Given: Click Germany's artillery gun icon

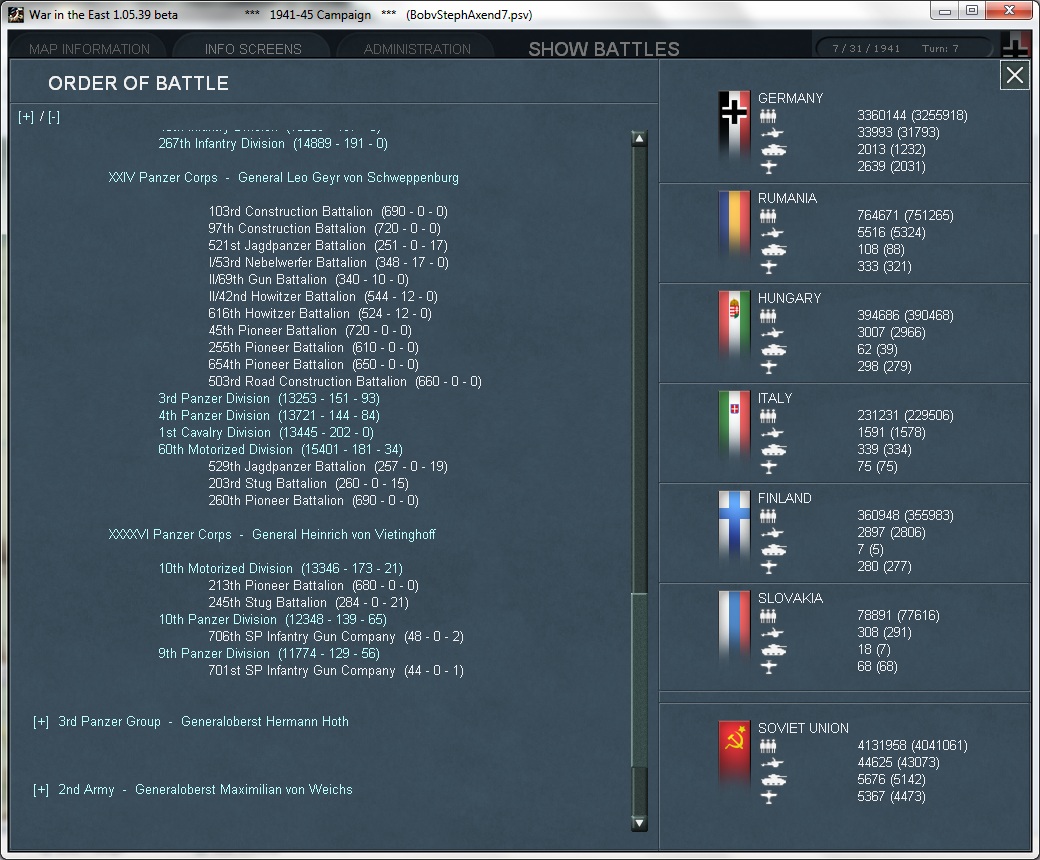Looking at the screenshot, I should coord(771,133).
